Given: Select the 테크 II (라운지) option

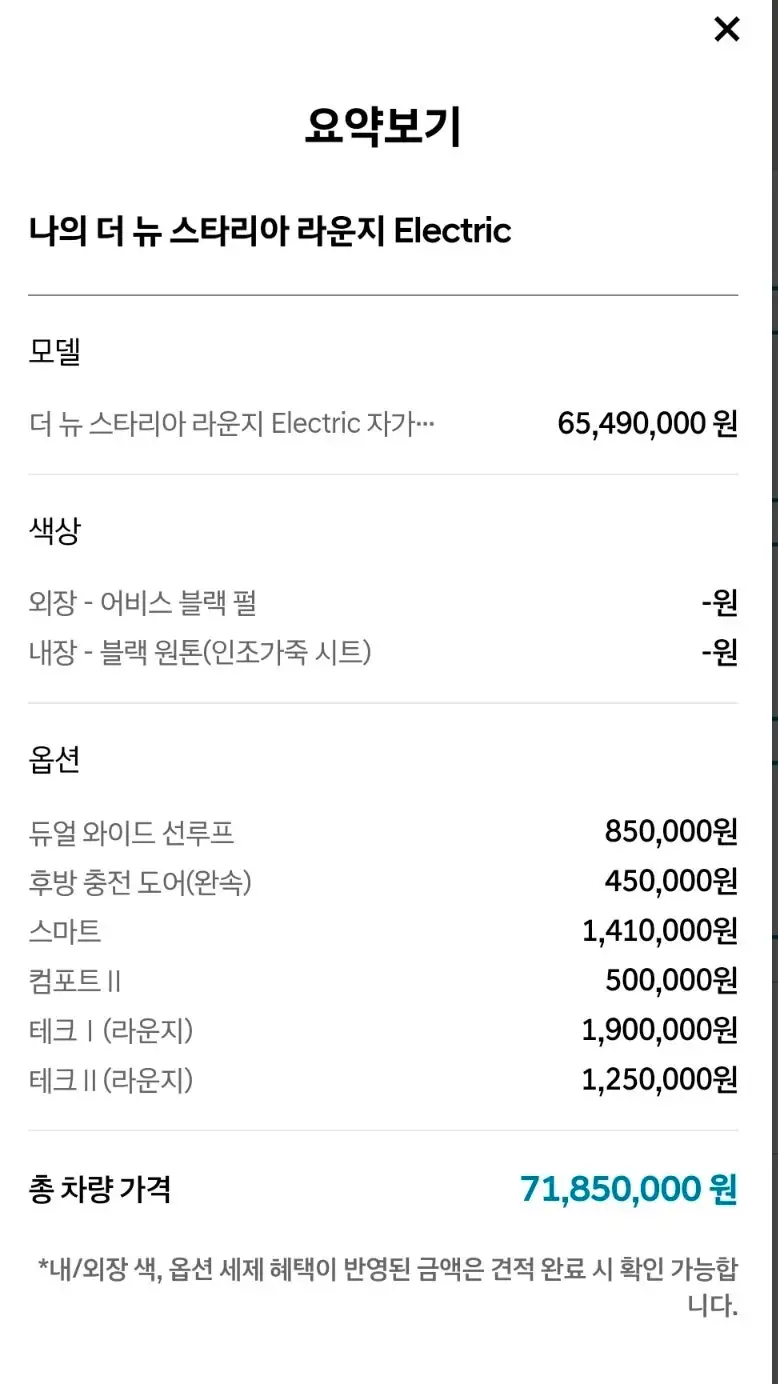Looking at the screenshot, I should [111, 1080].
